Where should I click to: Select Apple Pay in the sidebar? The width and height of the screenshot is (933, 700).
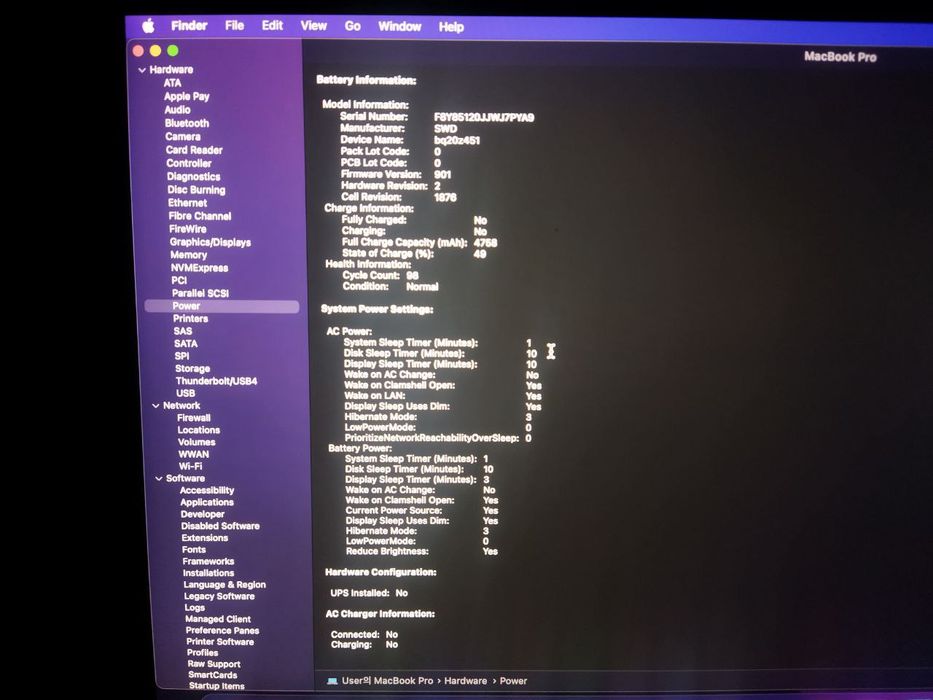(187, 96)
